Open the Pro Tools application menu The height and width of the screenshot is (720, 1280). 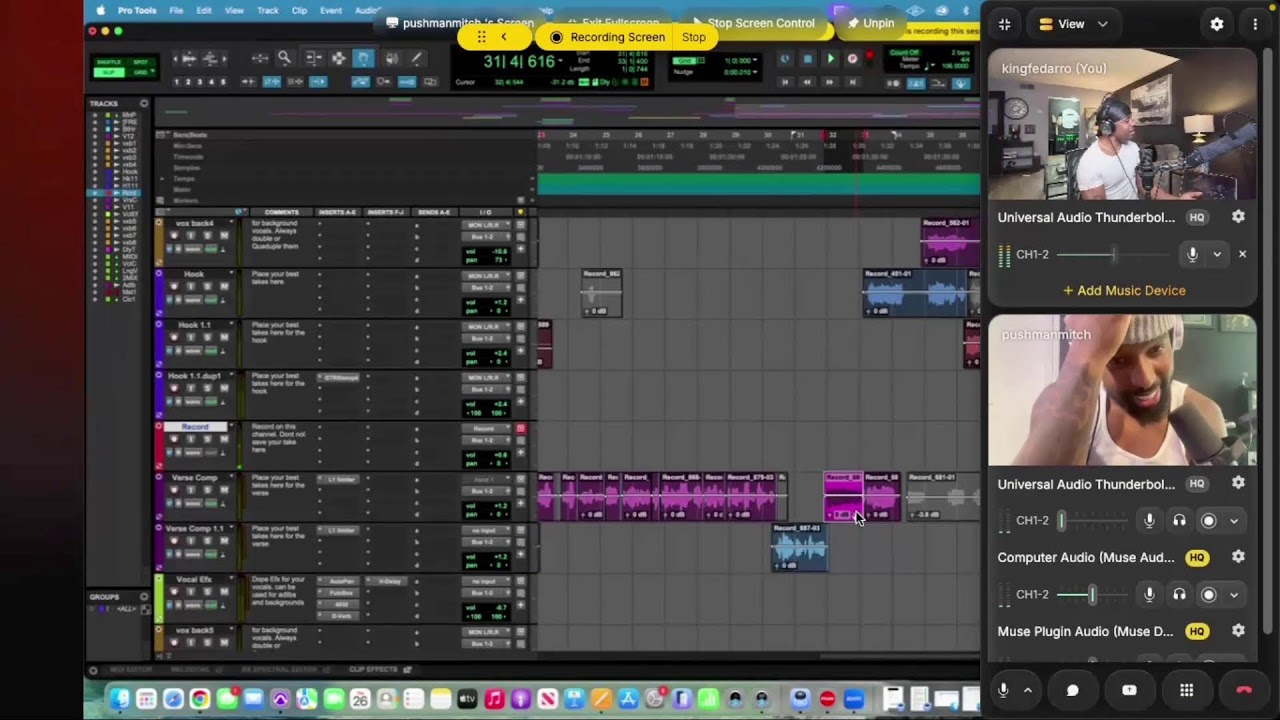click(x=137, y=10)
